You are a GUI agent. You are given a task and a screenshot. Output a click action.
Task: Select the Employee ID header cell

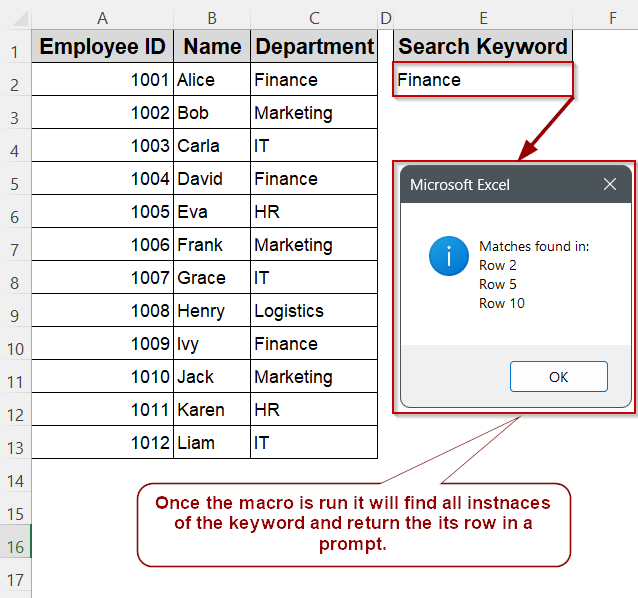102,47
